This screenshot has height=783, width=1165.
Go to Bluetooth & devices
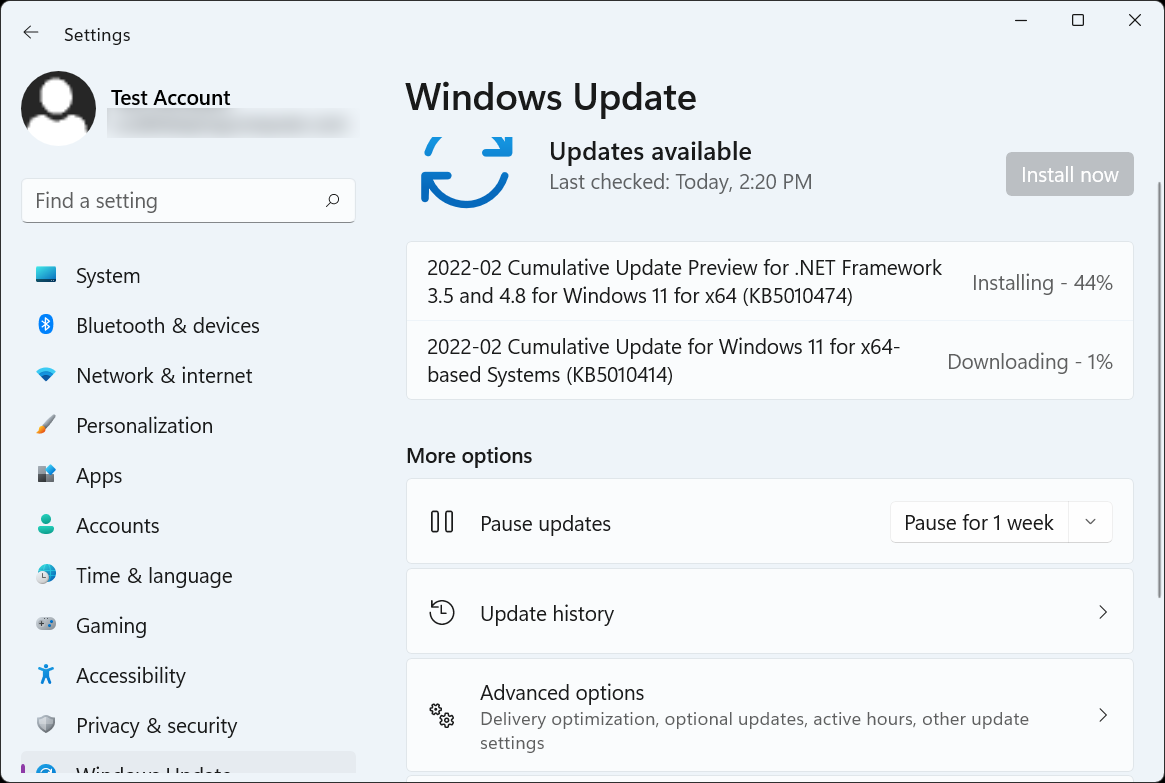(189, 325)
